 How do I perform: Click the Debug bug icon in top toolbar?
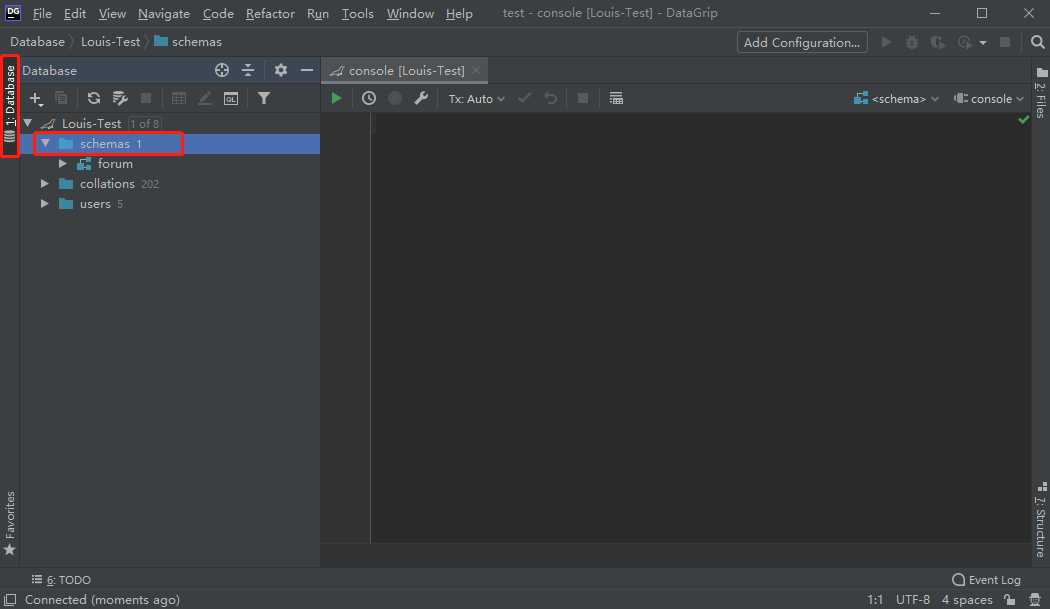pyautogui.click(x=912, y=42)
